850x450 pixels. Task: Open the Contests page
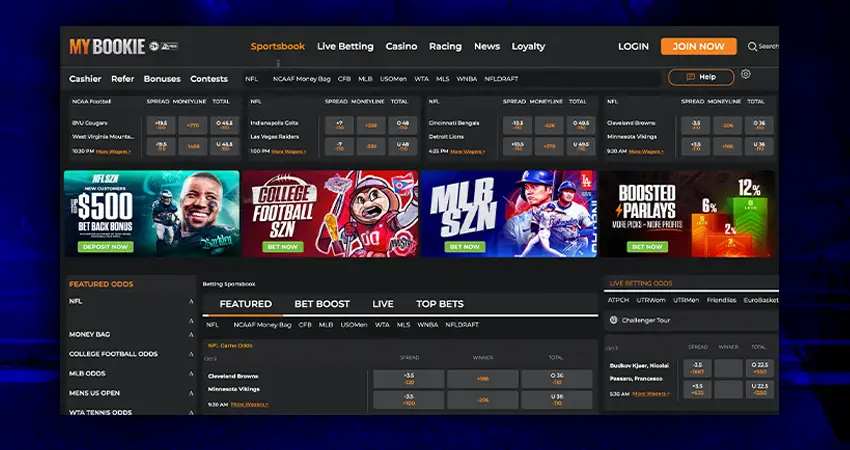[209, 79]
